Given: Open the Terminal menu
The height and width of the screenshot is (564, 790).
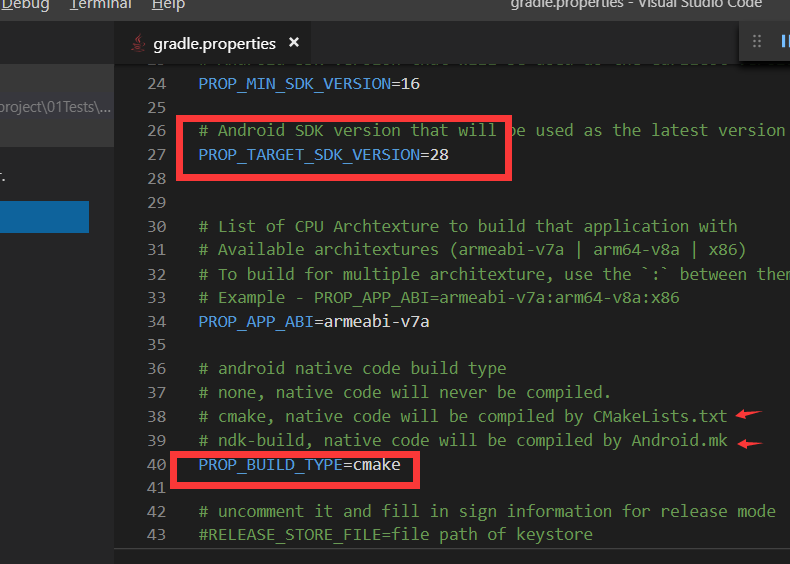Looking at the screenshot, I should tap(100, 5).
